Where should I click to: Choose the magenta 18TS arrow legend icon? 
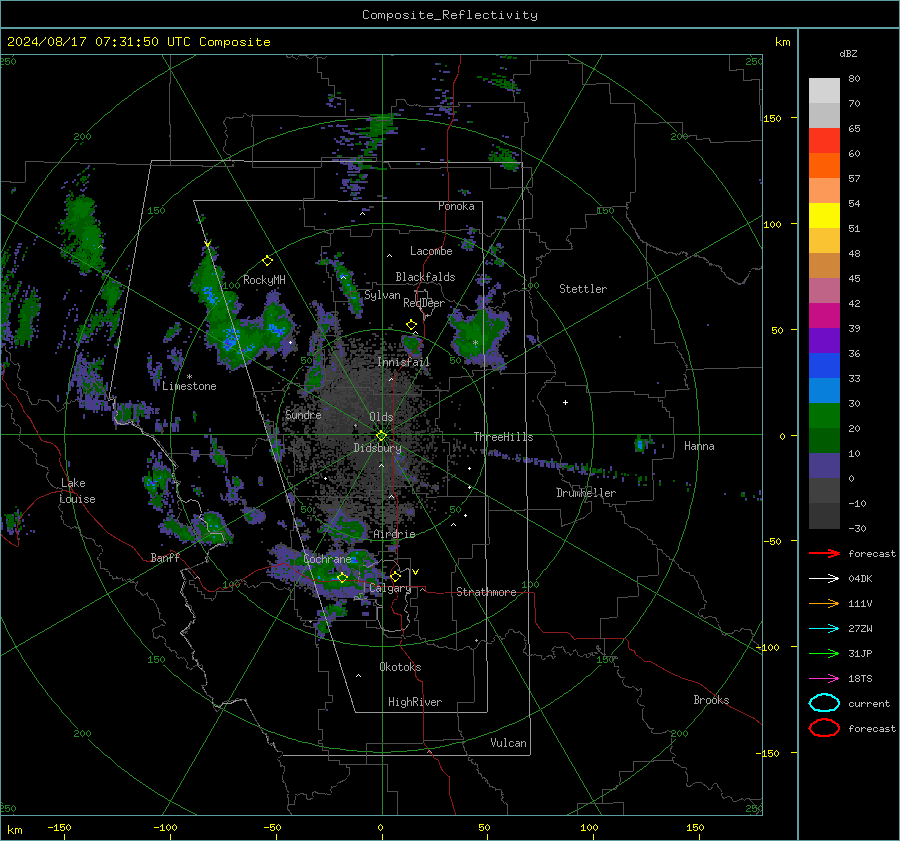[x=824, y=679]
